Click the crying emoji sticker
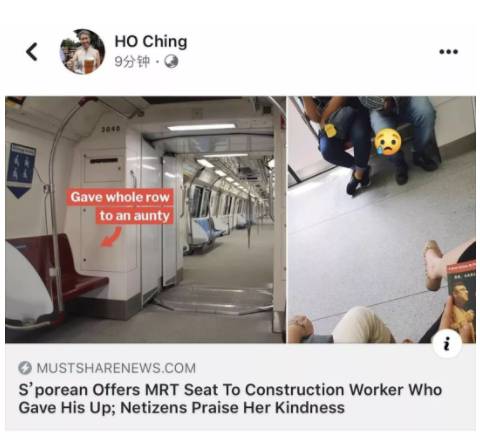 (387, 142)
